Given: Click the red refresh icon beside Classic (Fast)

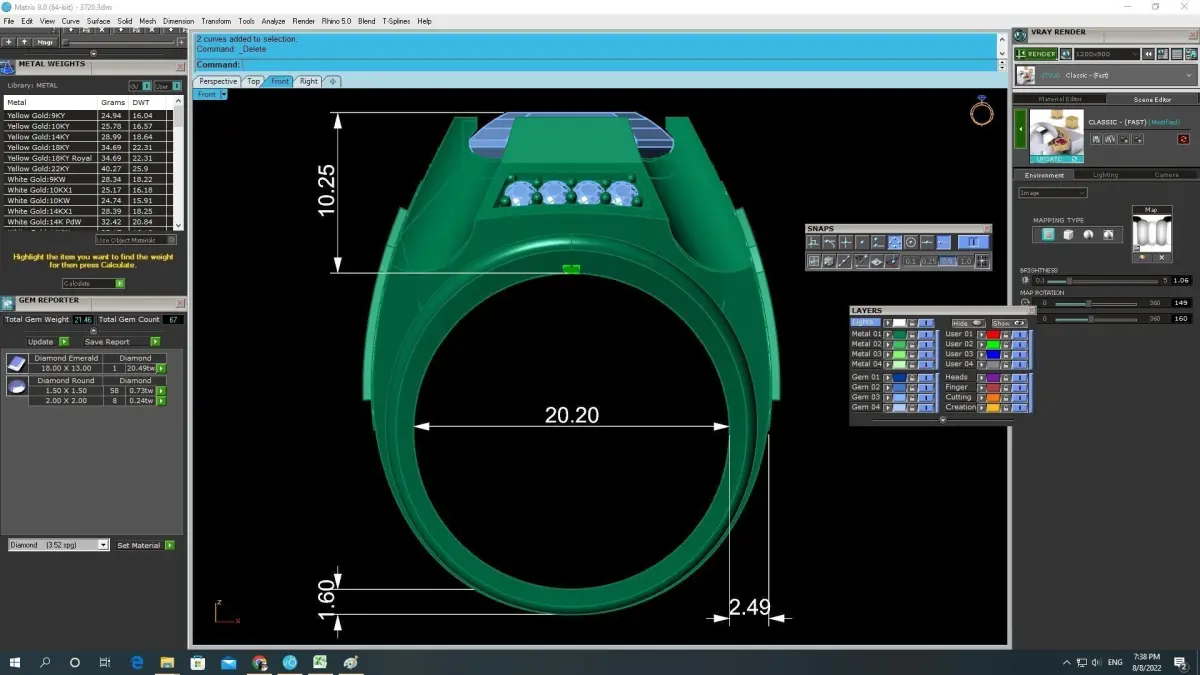Looking at the screenshot, I should [1183, 139].
